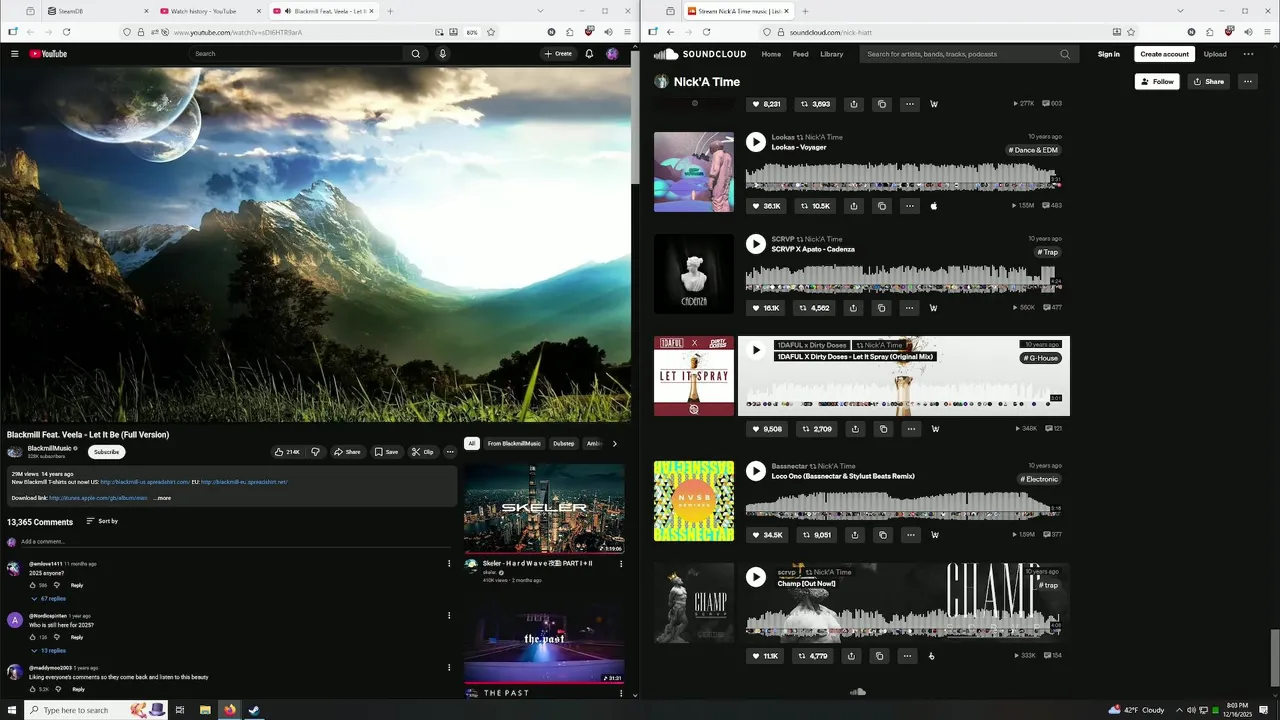
Task: Follow Nick'A Time on SoundCloud
Action: click(1157, 82)
